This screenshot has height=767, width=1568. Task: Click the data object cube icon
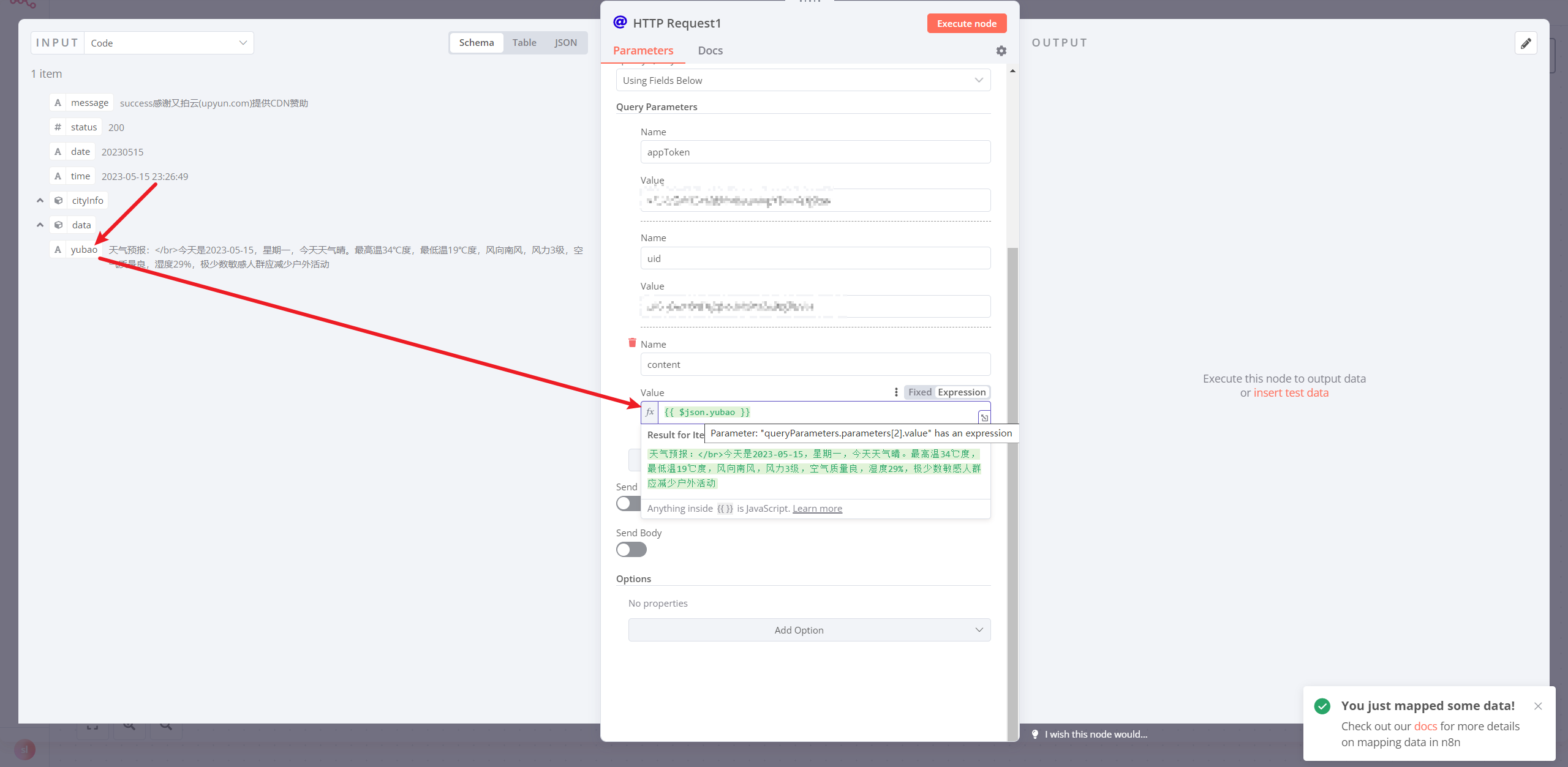click(59, 225)
